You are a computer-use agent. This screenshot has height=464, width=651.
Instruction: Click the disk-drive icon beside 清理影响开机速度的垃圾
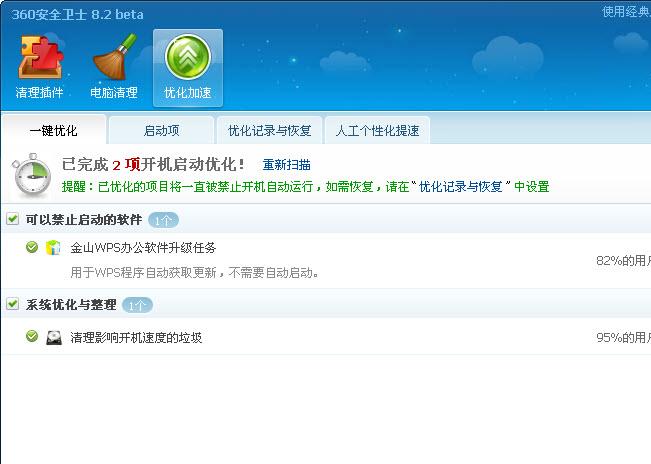[54, 337]
